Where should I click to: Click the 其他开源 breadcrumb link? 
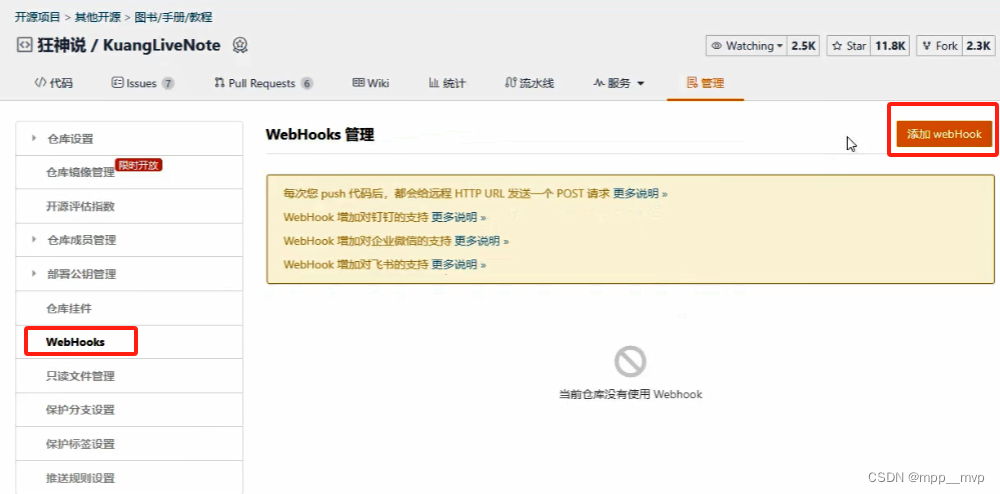point(98,17)
